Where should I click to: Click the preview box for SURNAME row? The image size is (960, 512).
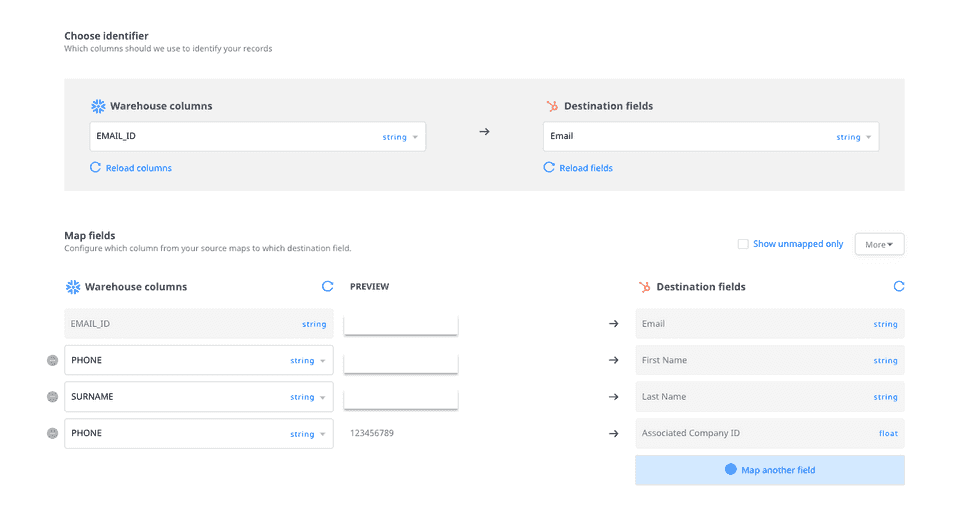pyautogui.click(x=400, y=398)
